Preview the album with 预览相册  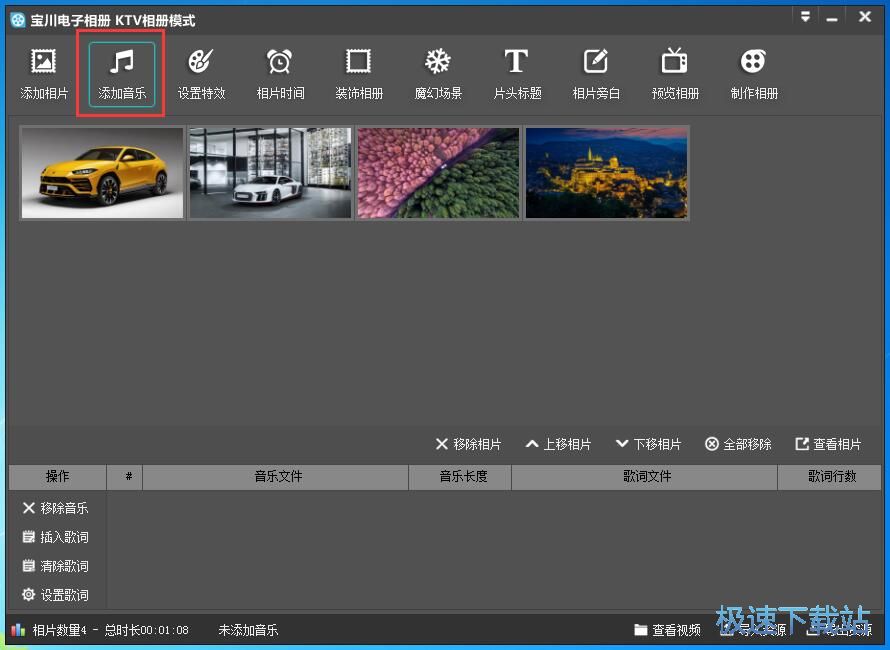675,63
